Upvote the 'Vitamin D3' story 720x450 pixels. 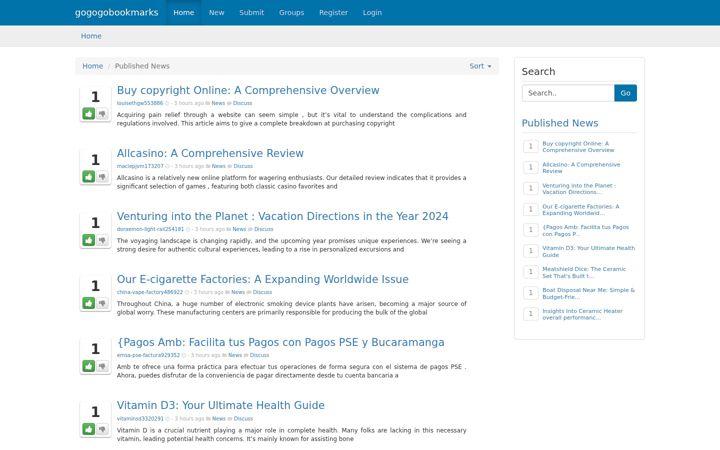point(89,429)
